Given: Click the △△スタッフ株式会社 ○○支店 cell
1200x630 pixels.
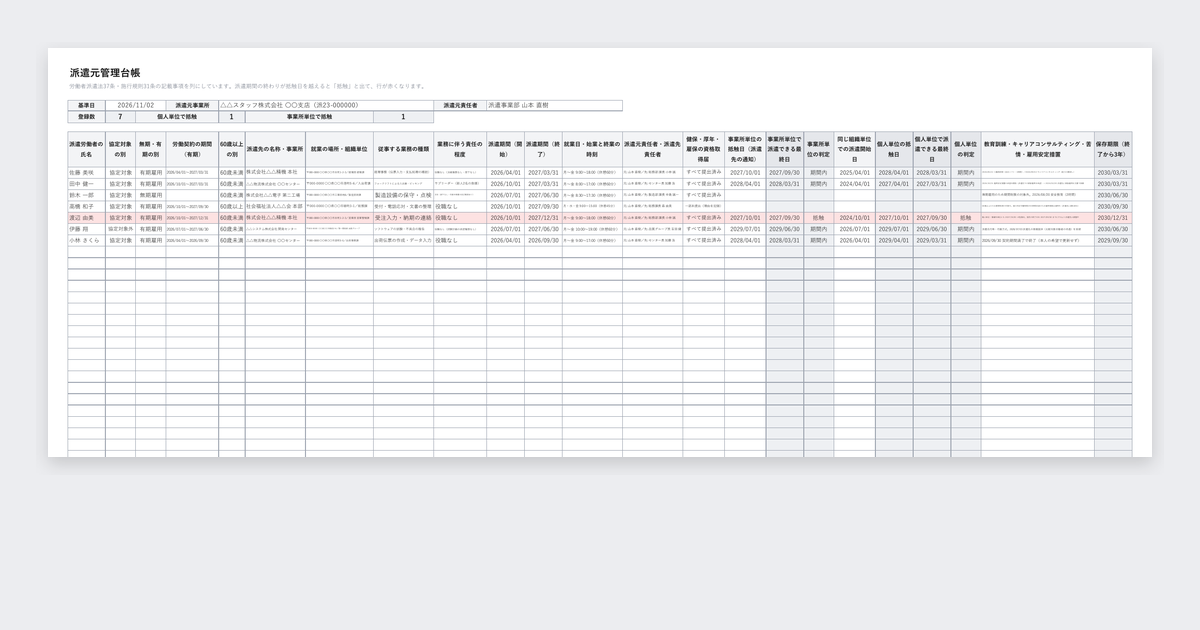Looking at the screenshot, I should pyautogui.click(x=326, y=105).
